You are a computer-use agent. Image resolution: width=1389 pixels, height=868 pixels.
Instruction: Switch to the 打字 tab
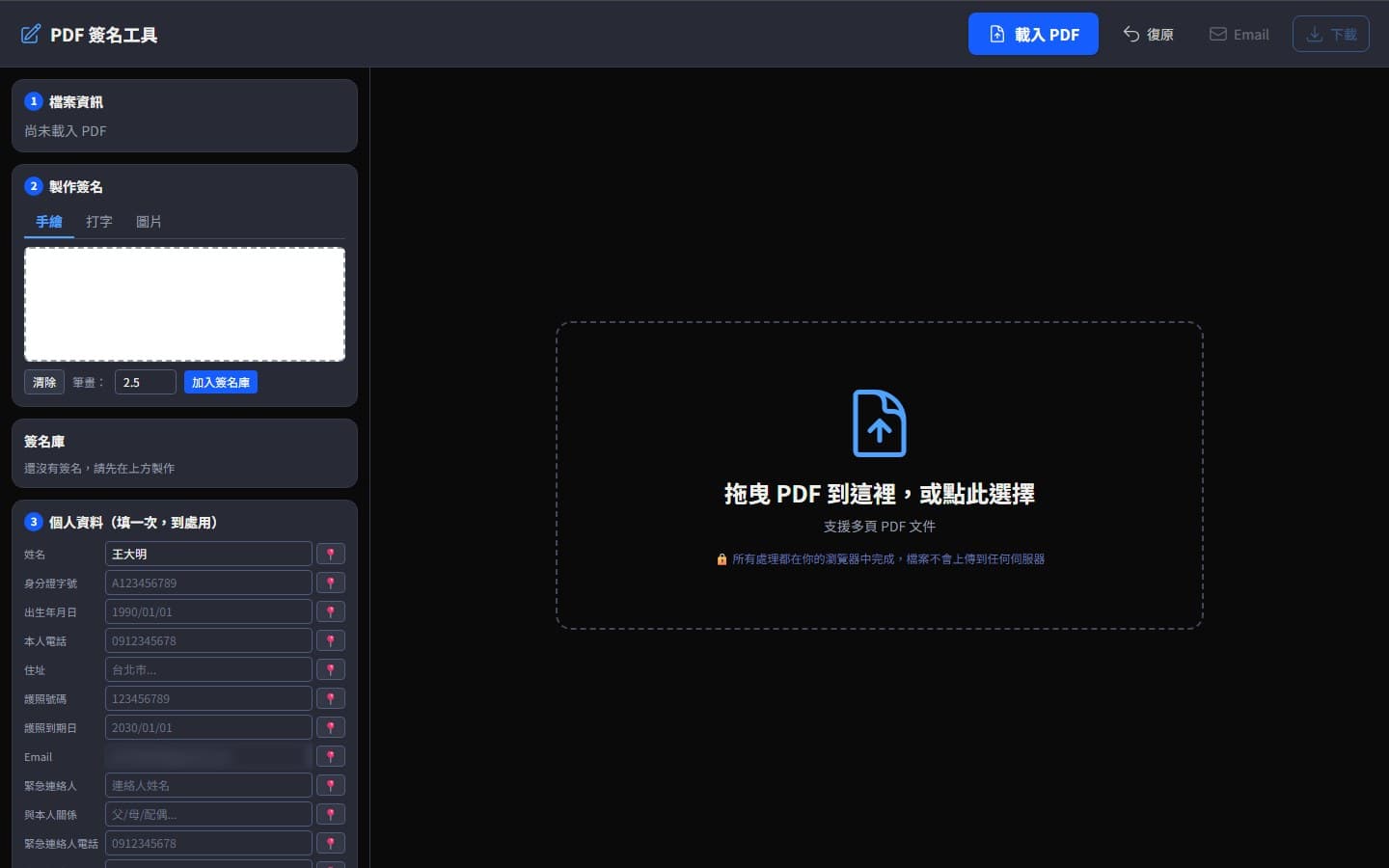(x=99, y=222)
